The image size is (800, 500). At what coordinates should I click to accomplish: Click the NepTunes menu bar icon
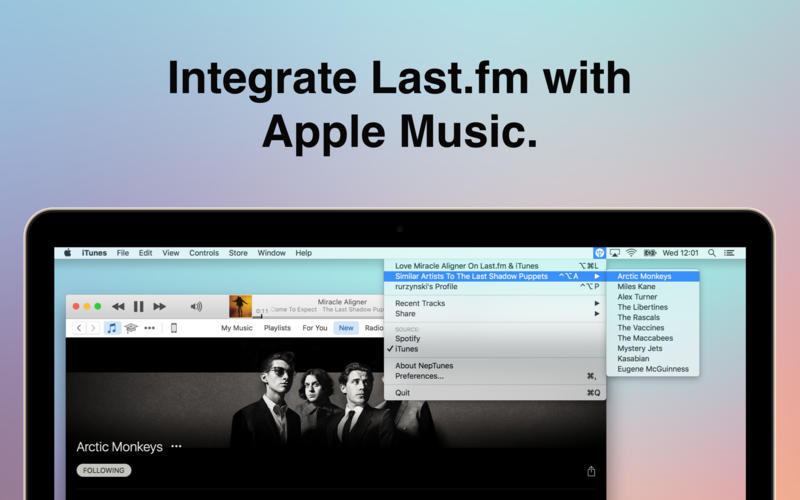[599, 253]
